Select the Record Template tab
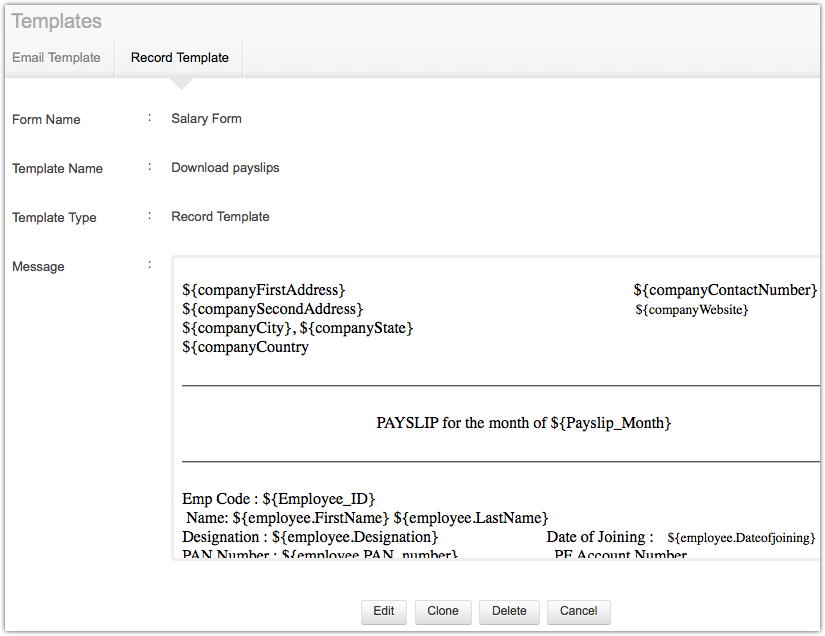 click(x=179, y=58)
